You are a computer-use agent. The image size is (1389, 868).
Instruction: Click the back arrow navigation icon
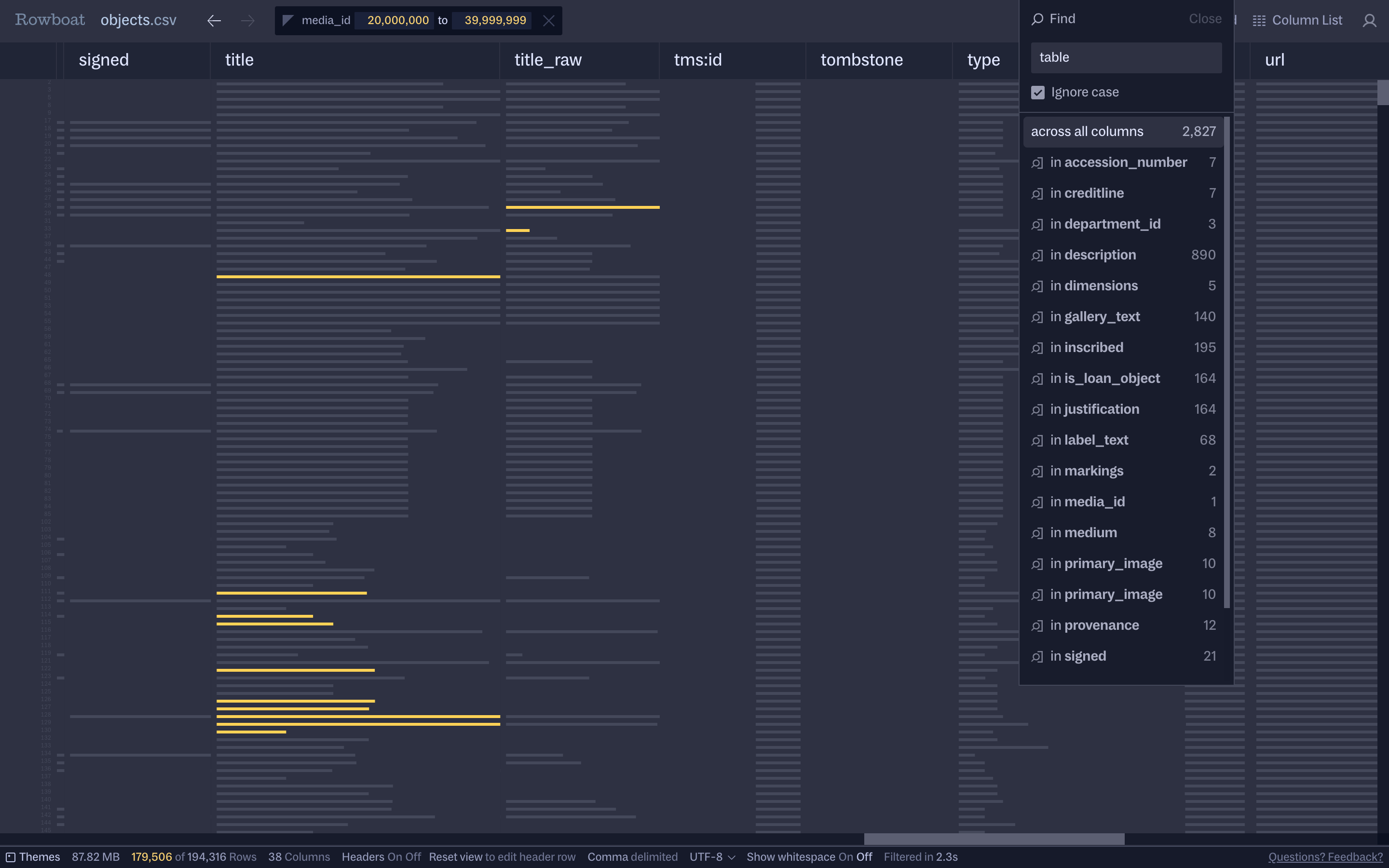click(214, 21)
